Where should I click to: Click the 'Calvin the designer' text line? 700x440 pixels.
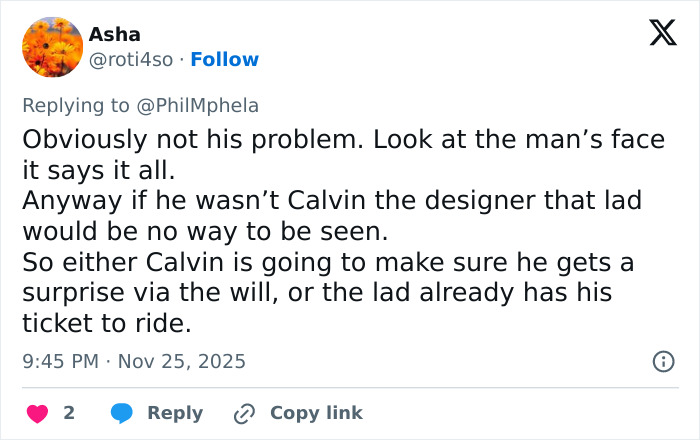click(330, 201)
